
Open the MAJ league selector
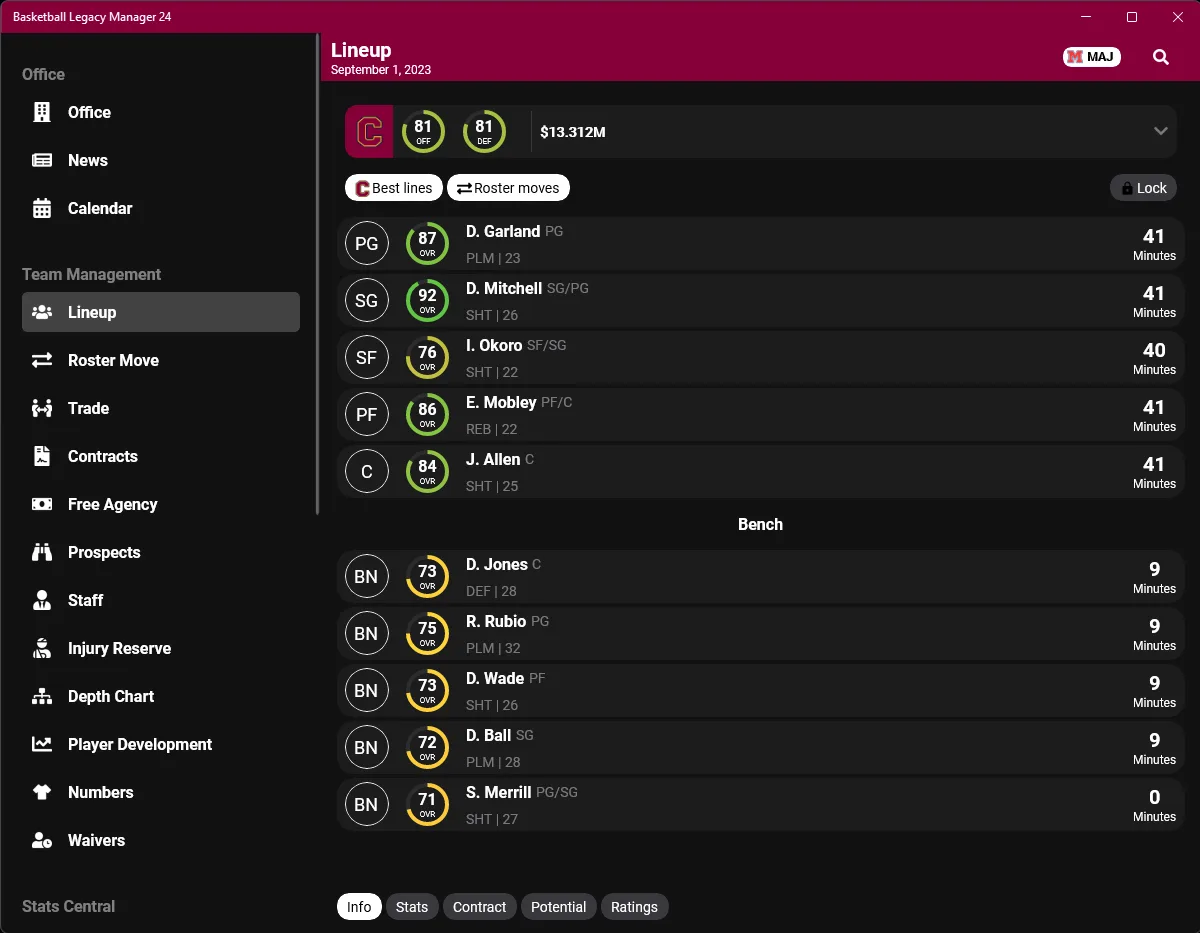point(1092,57)
